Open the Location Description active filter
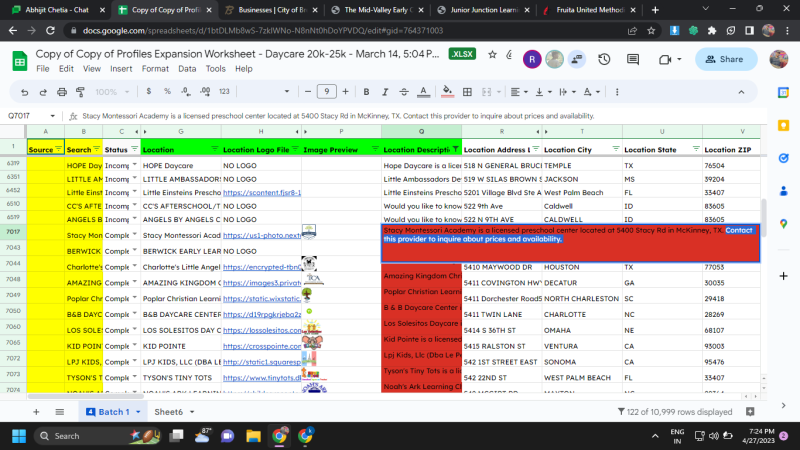This screenshot has height=450, width=800. click(455, 149)
